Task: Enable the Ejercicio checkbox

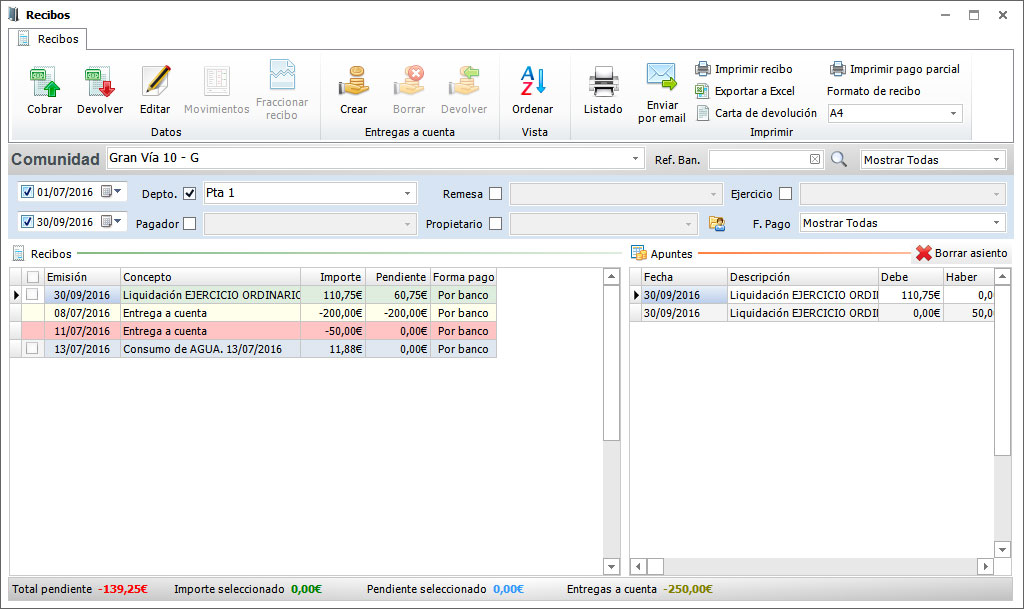Action: pyautogui.click(x=786, y=194)
